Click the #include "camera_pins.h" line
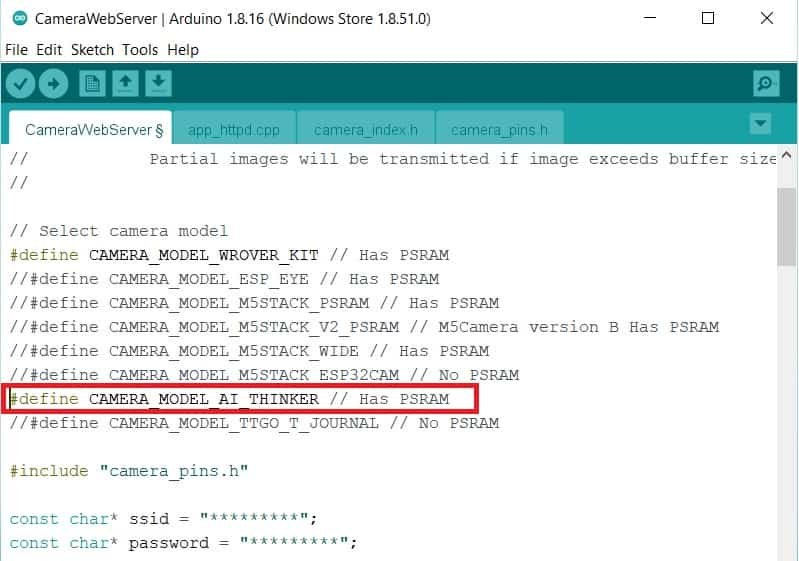The height and width of the screenshot is (561, 799). point(129,471)
